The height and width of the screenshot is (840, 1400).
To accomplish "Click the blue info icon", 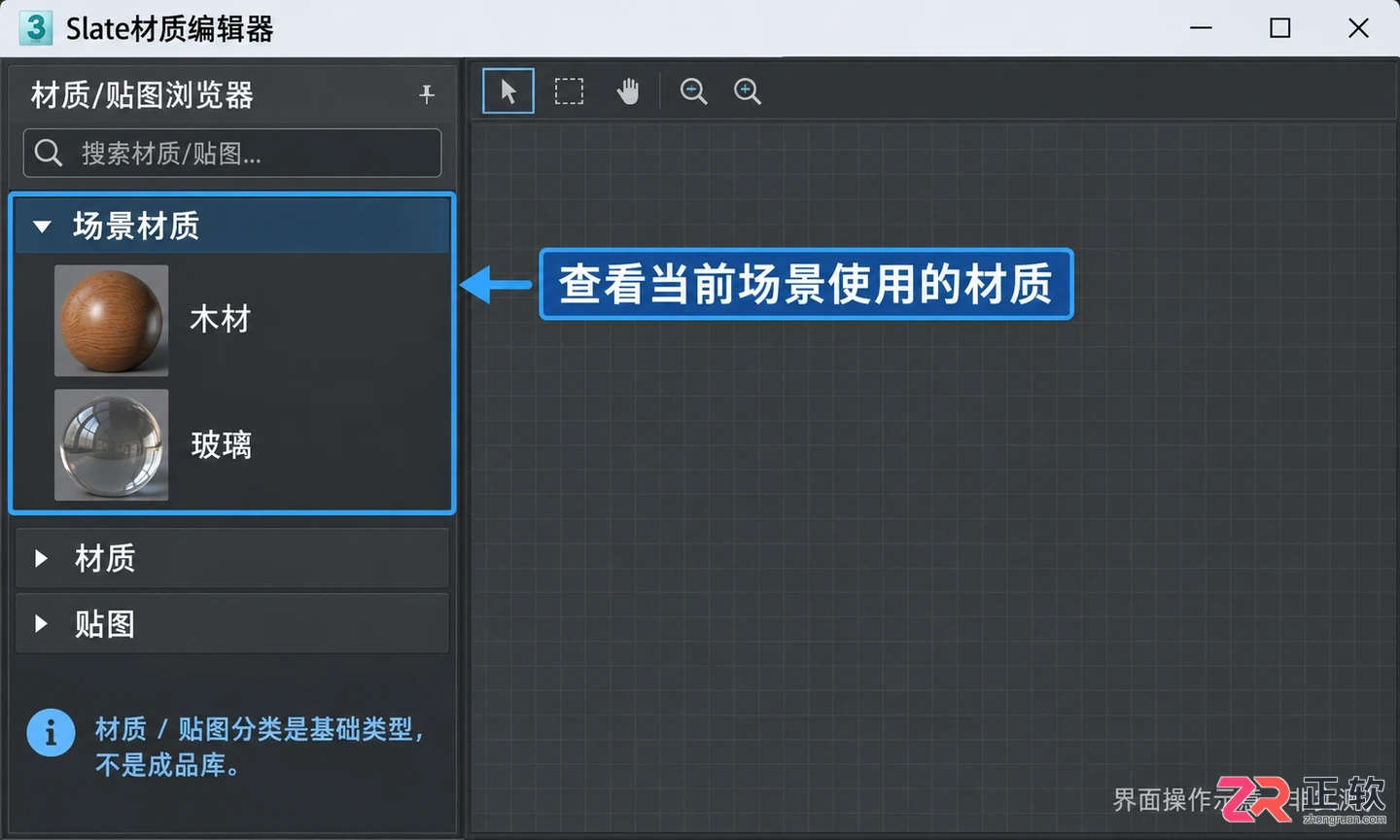I will tap(51, 732).
